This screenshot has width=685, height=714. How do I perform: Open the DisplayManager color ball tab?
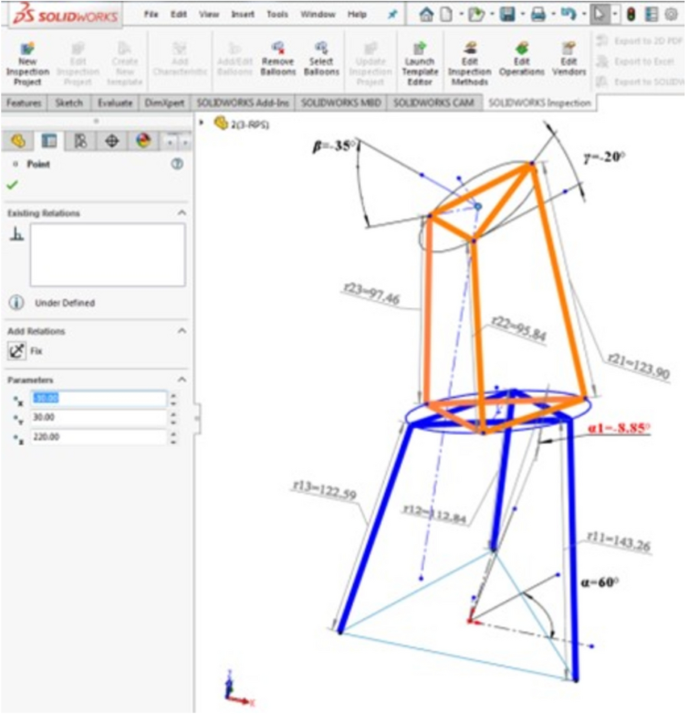[143, 141]
